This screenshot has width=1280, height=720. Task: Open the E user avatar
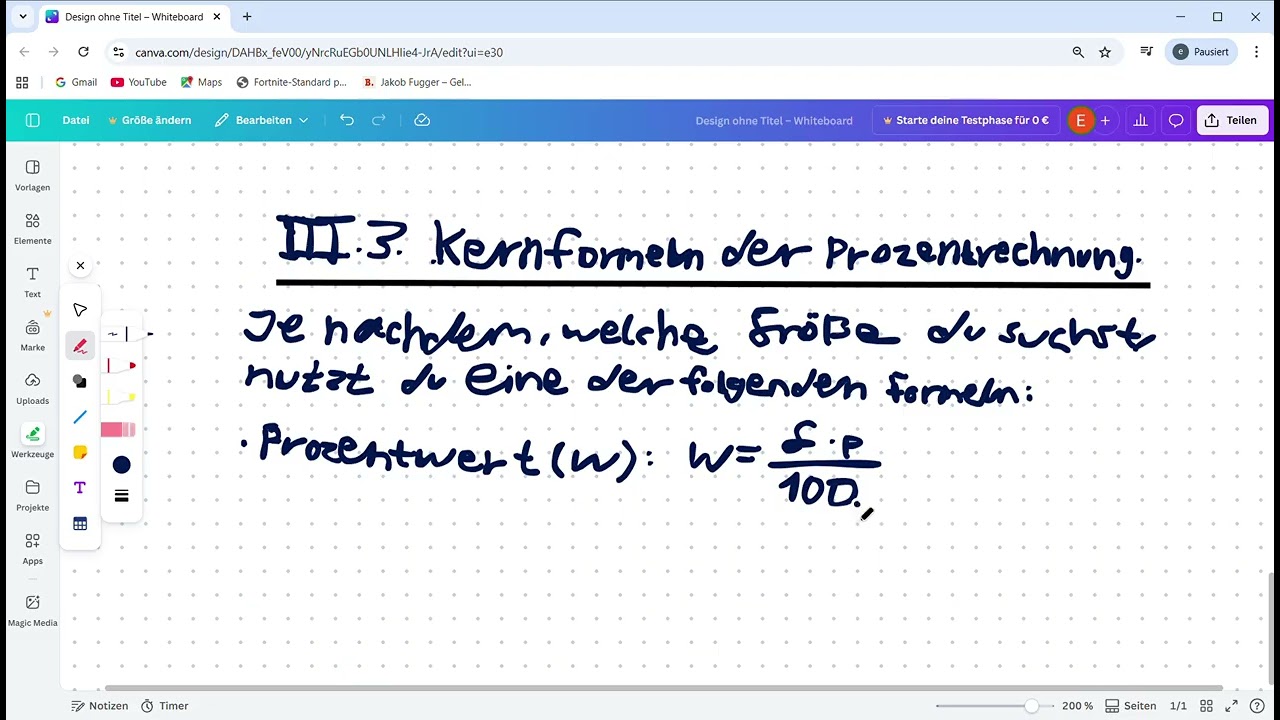pyautogui.click(x=1080, y=120)
